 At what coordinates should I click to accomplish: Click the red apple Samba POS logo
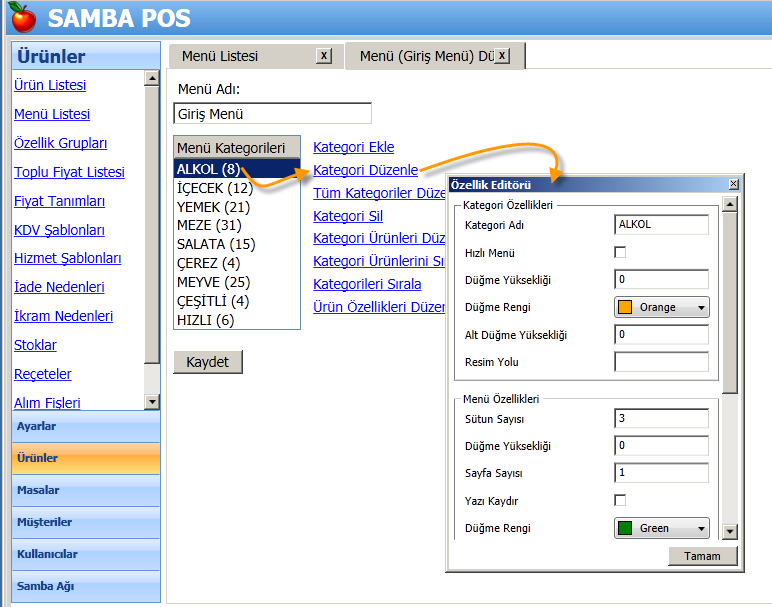23,17
